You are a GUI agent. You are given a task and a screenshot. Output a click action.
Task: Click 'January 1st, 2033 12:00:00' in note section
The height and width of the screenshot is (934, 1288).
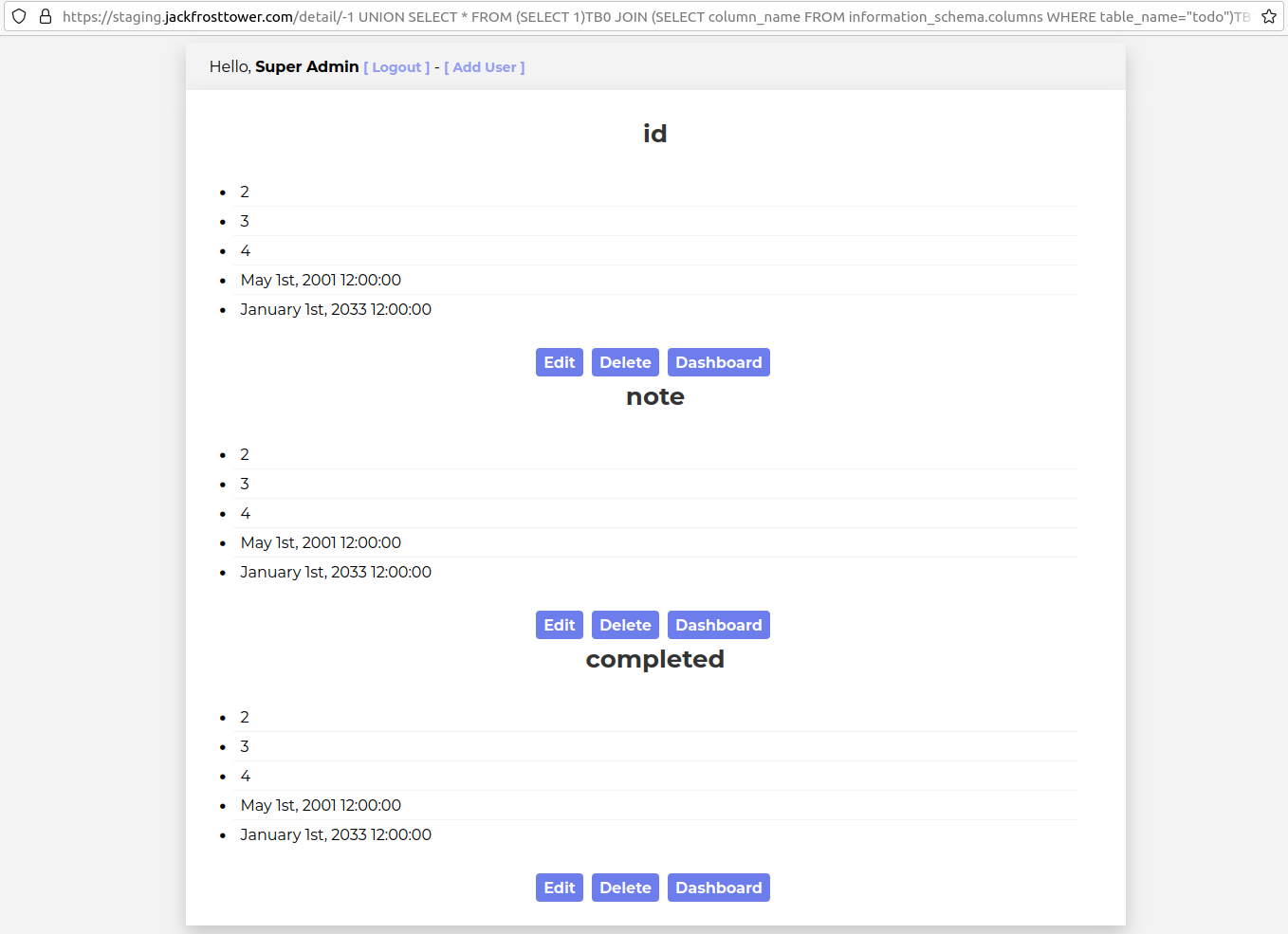[x=336, y=572]
